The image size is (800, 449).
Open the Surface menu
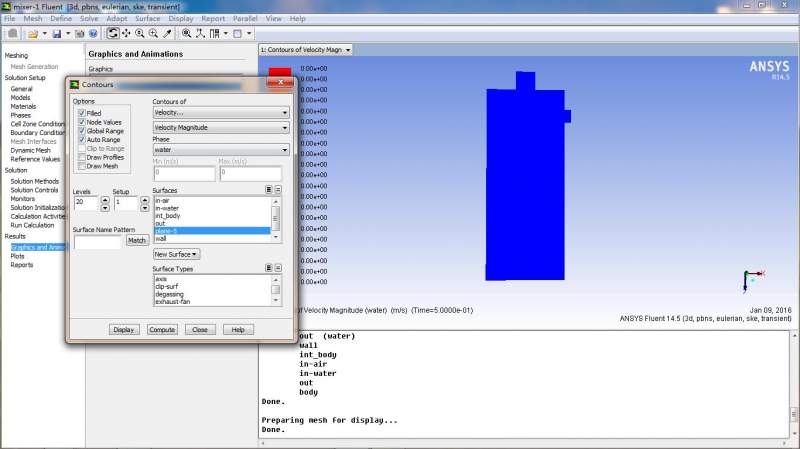[147, 18]
